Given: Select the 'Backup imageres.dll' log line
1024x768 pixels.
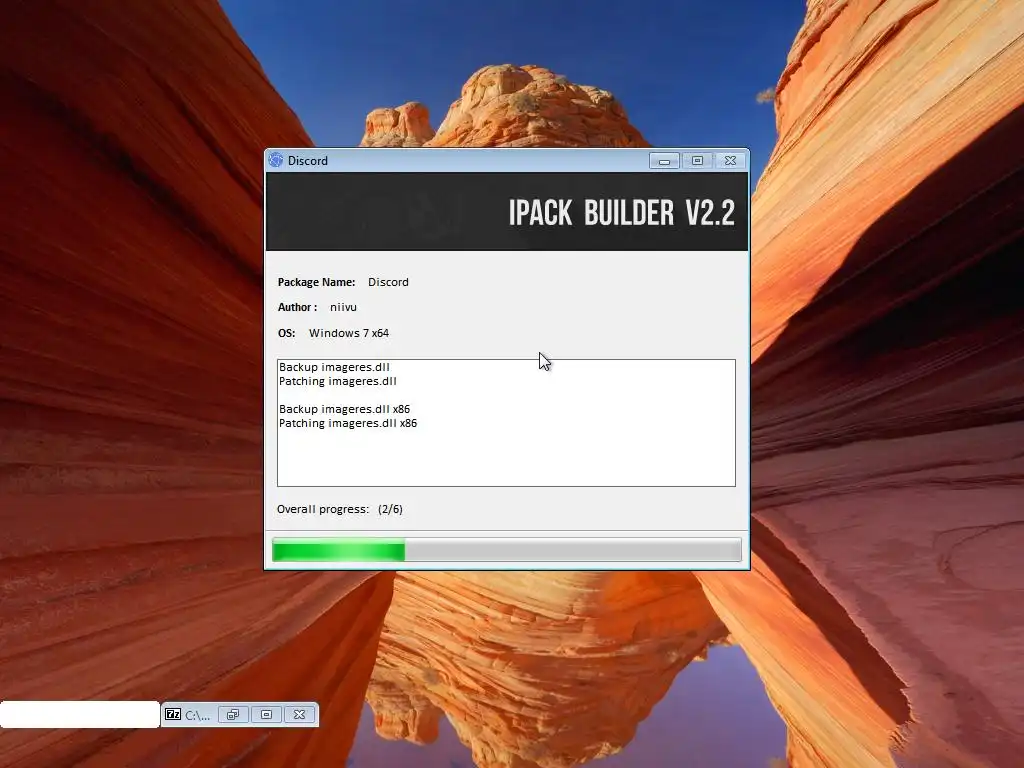Looking at the screenshot, I should click(x=334, y=367).
